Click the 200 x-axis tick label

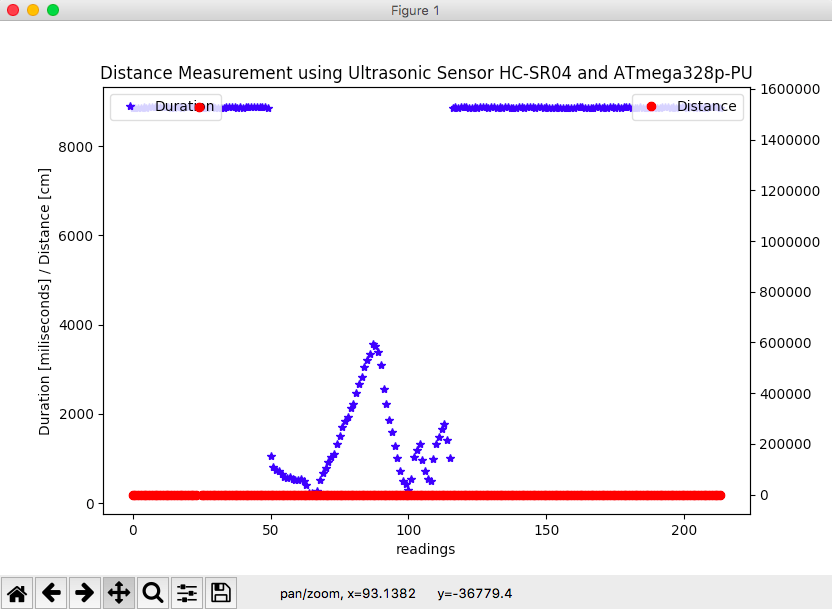[x=684, y=530]
